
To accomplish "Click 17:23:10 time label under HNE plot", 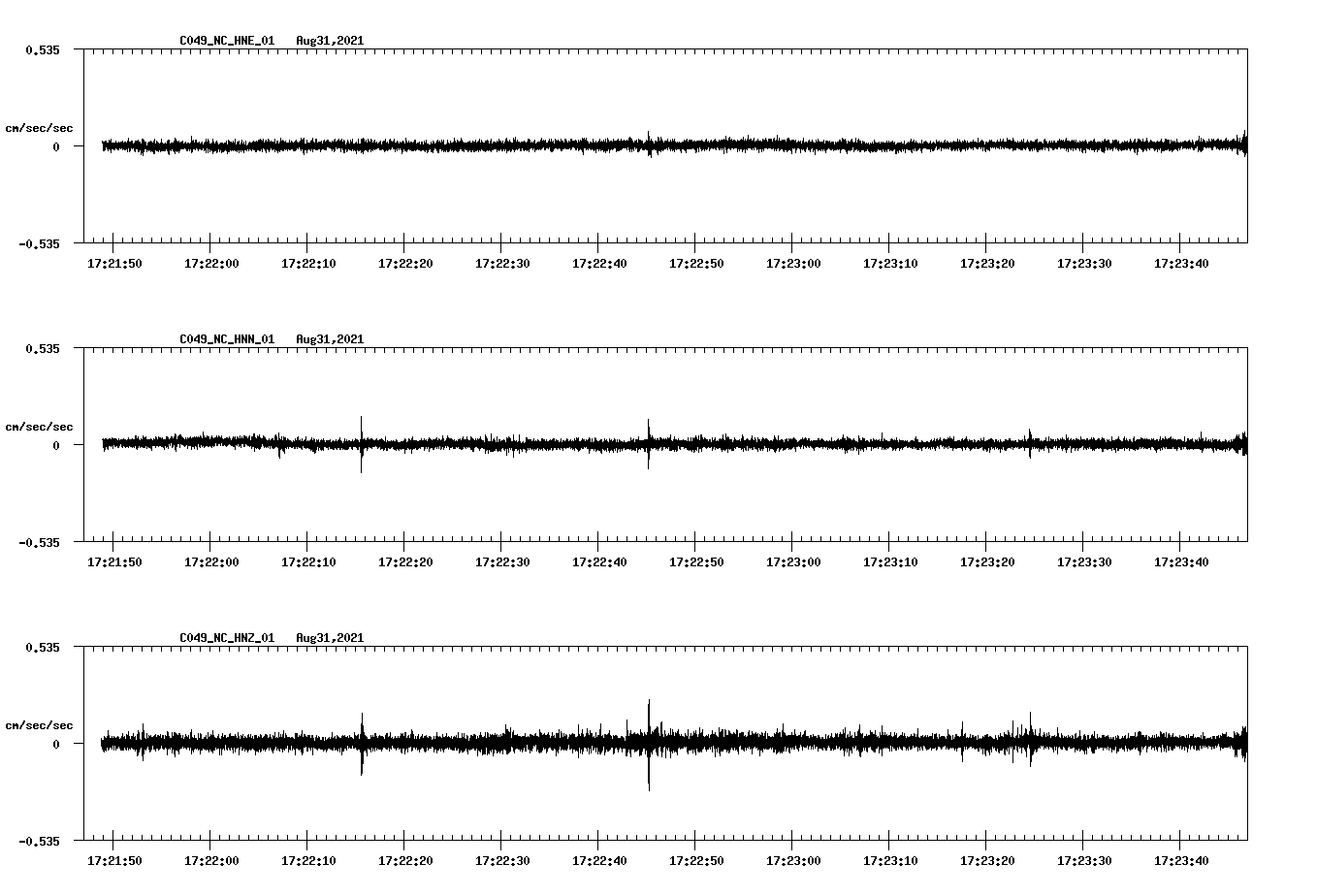I will (890, 263).
